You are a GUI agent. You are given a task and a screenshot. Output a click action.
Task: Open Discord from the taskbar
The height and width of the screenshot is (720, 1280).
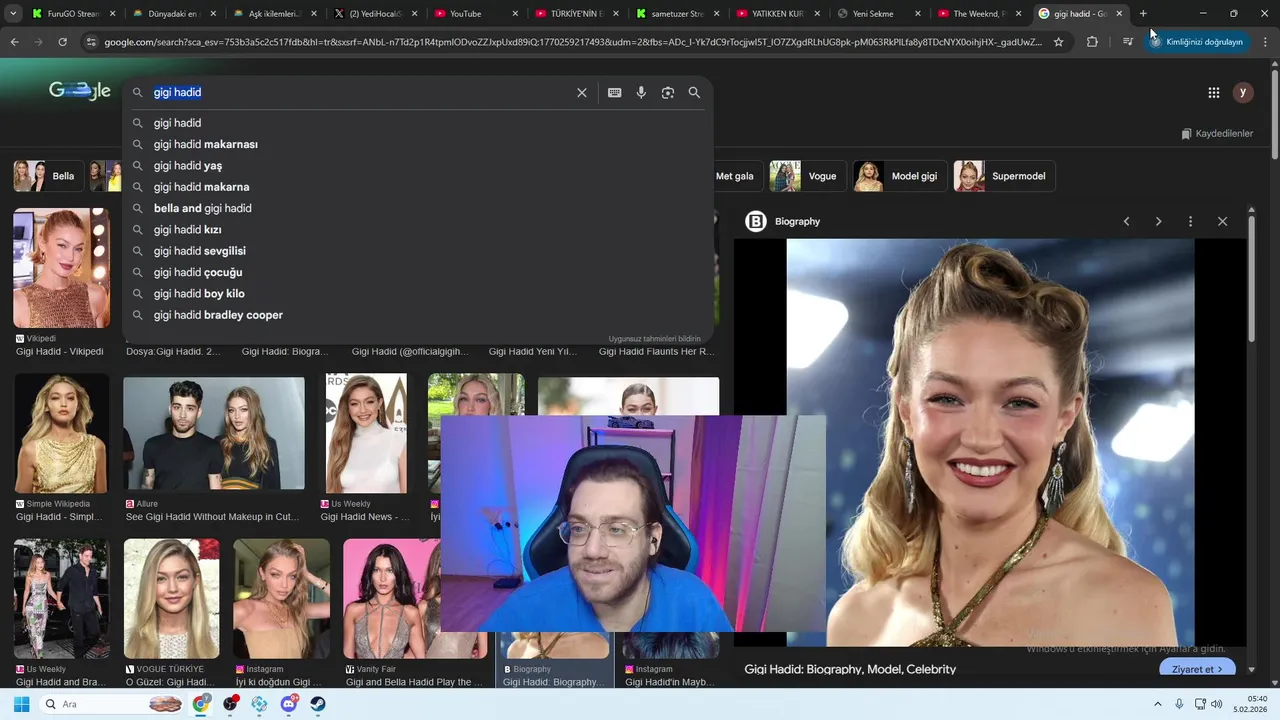[x=289, y=704]
